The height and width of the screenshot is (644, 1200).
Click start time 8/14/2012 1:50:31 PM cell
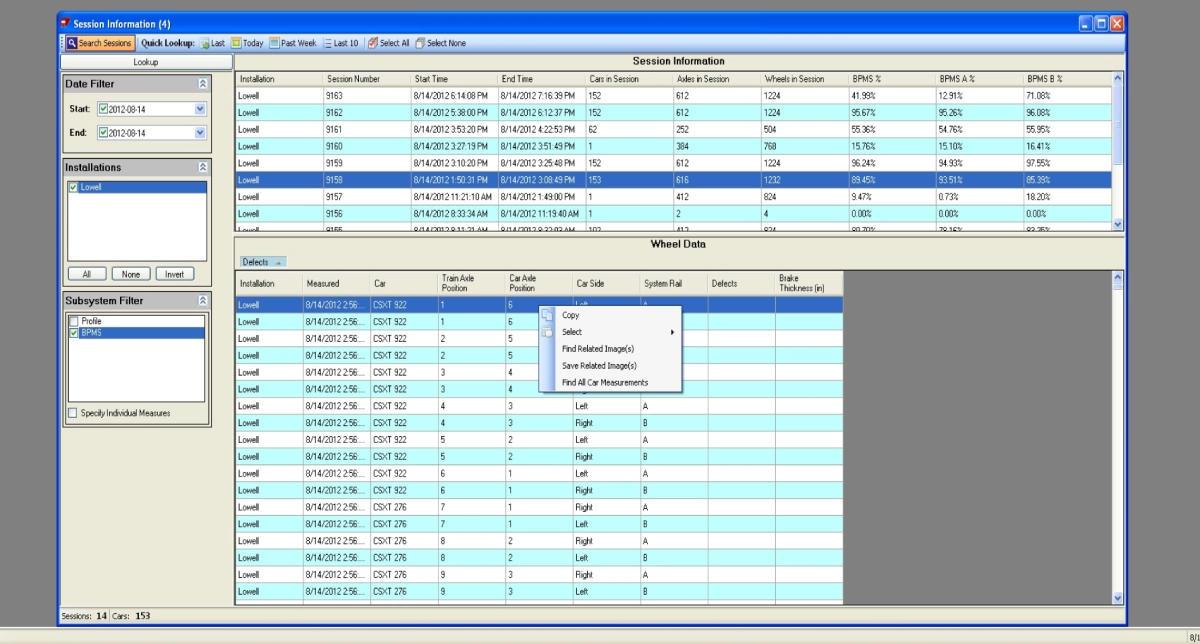[x=454, y=180]
